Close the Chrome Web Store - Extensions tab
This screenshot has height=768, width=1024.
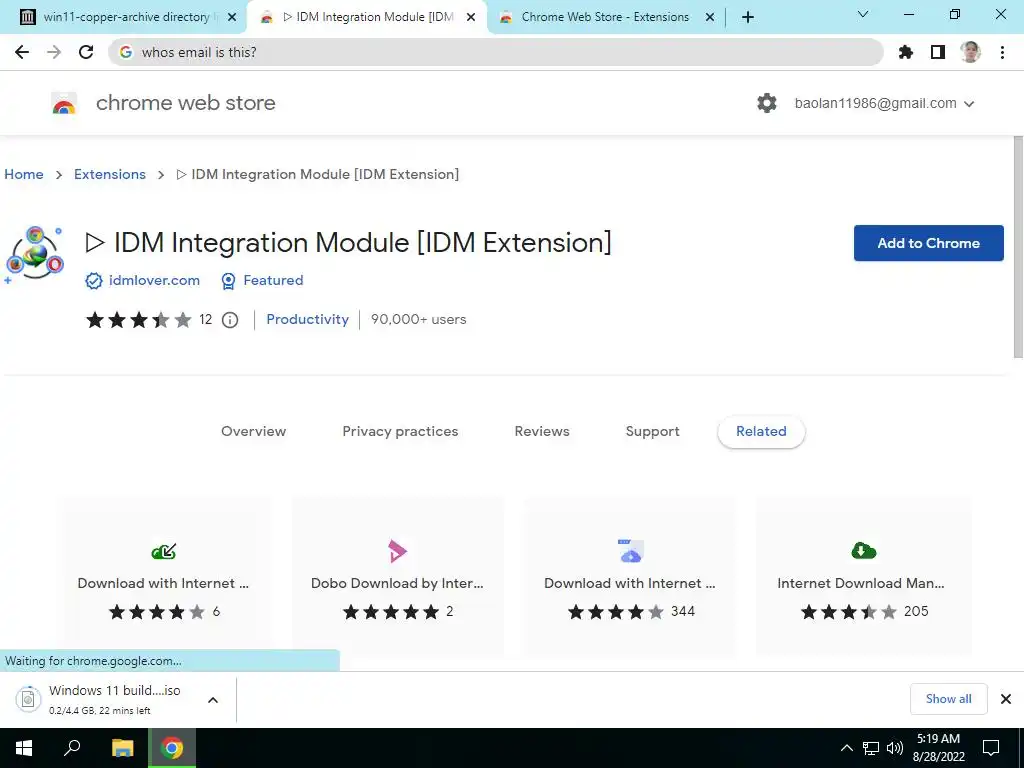coord(710,18)
